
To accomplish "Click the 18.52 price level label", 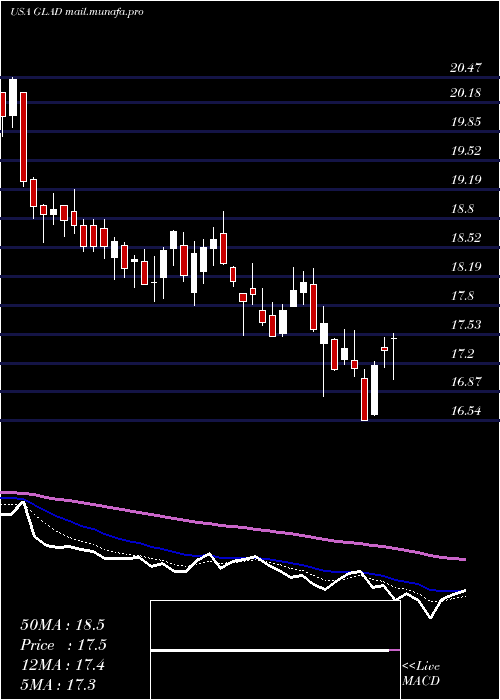I will [x=466, y=238].
